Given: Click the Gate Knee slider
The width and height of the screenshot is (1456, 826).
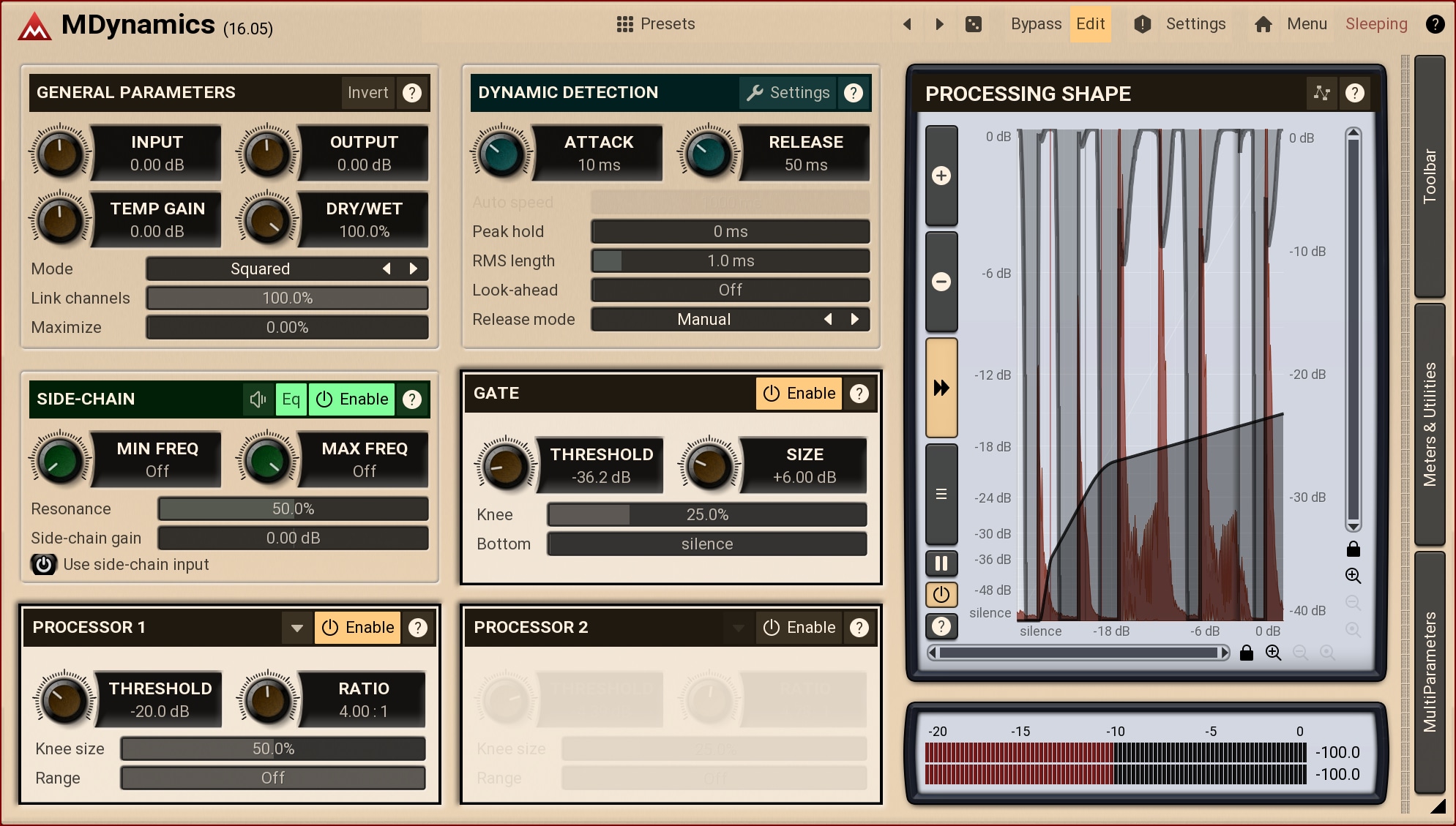Looking at the screenshot, I should [706, 515].
